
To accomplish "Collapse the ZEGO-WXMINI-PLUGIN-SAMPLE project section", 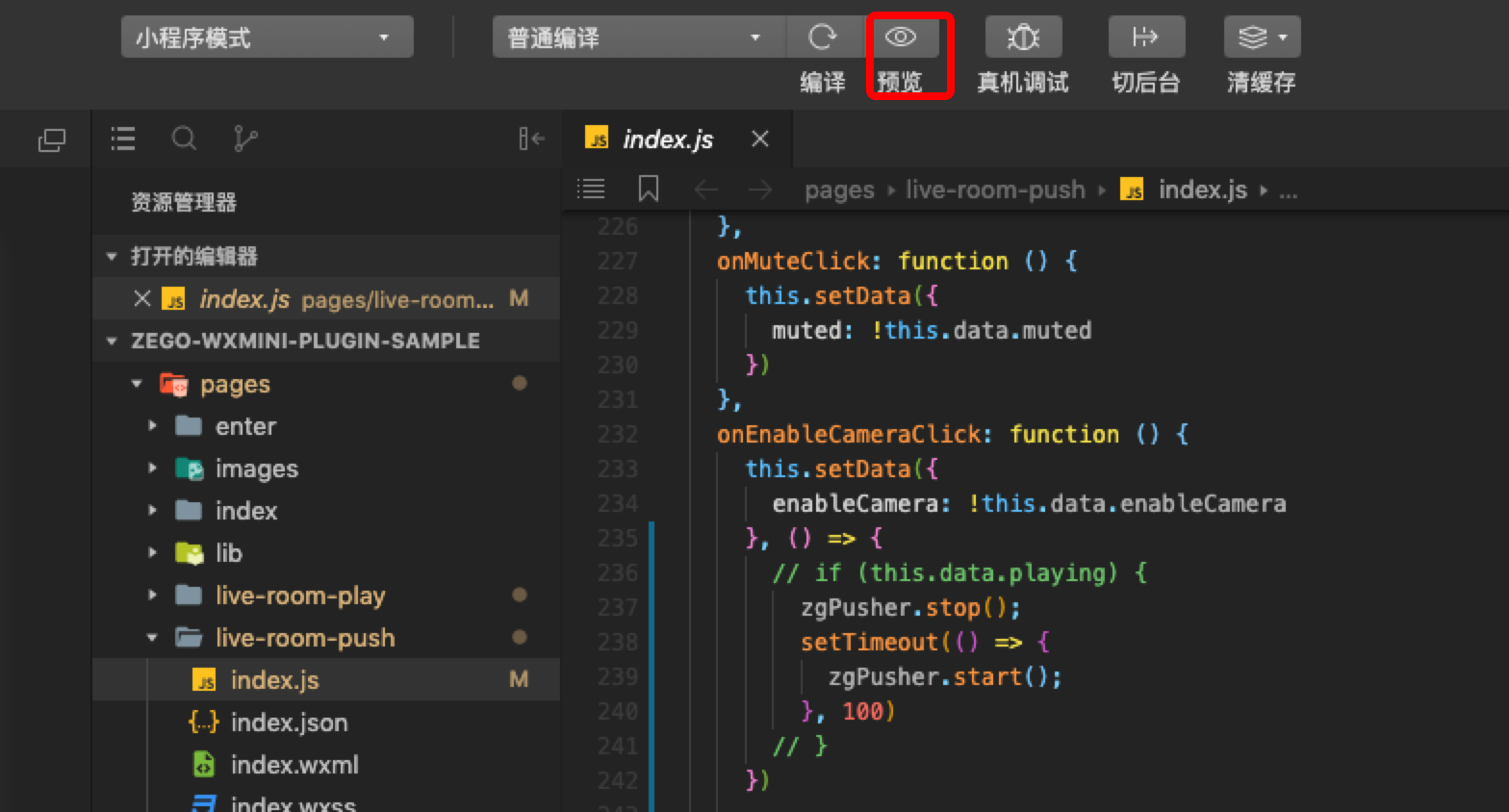I will coord(112,342).
